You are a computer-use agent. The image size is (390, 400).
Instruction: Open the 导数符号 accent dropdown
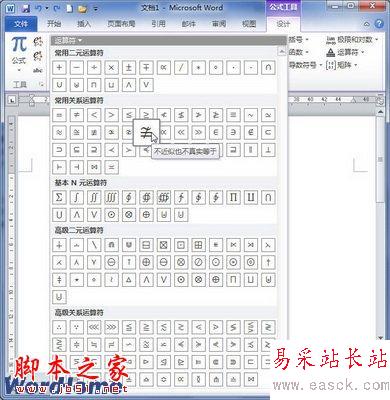point(305,65)
